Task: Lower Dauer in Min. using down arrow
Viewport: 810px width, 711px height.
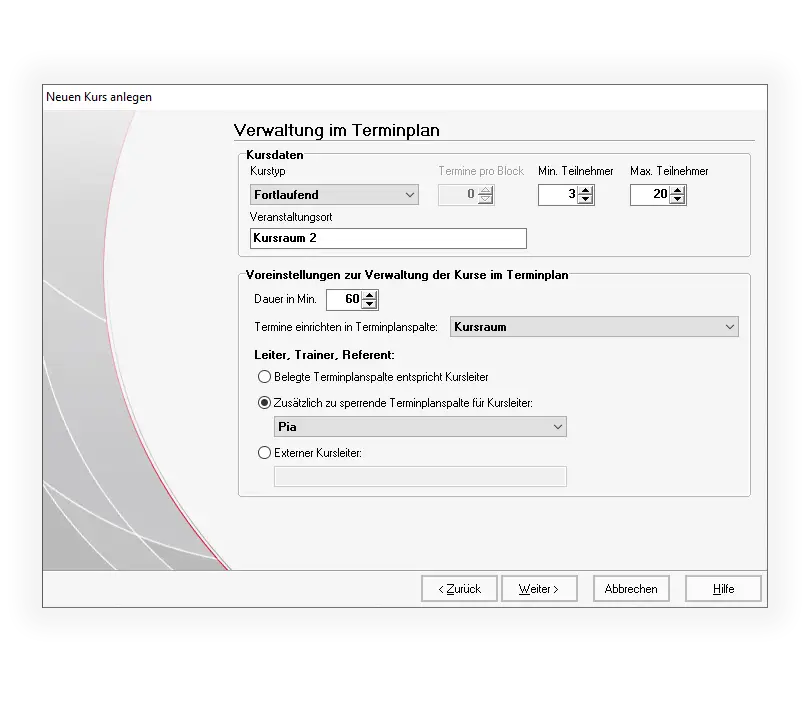Action: (370, 304)
